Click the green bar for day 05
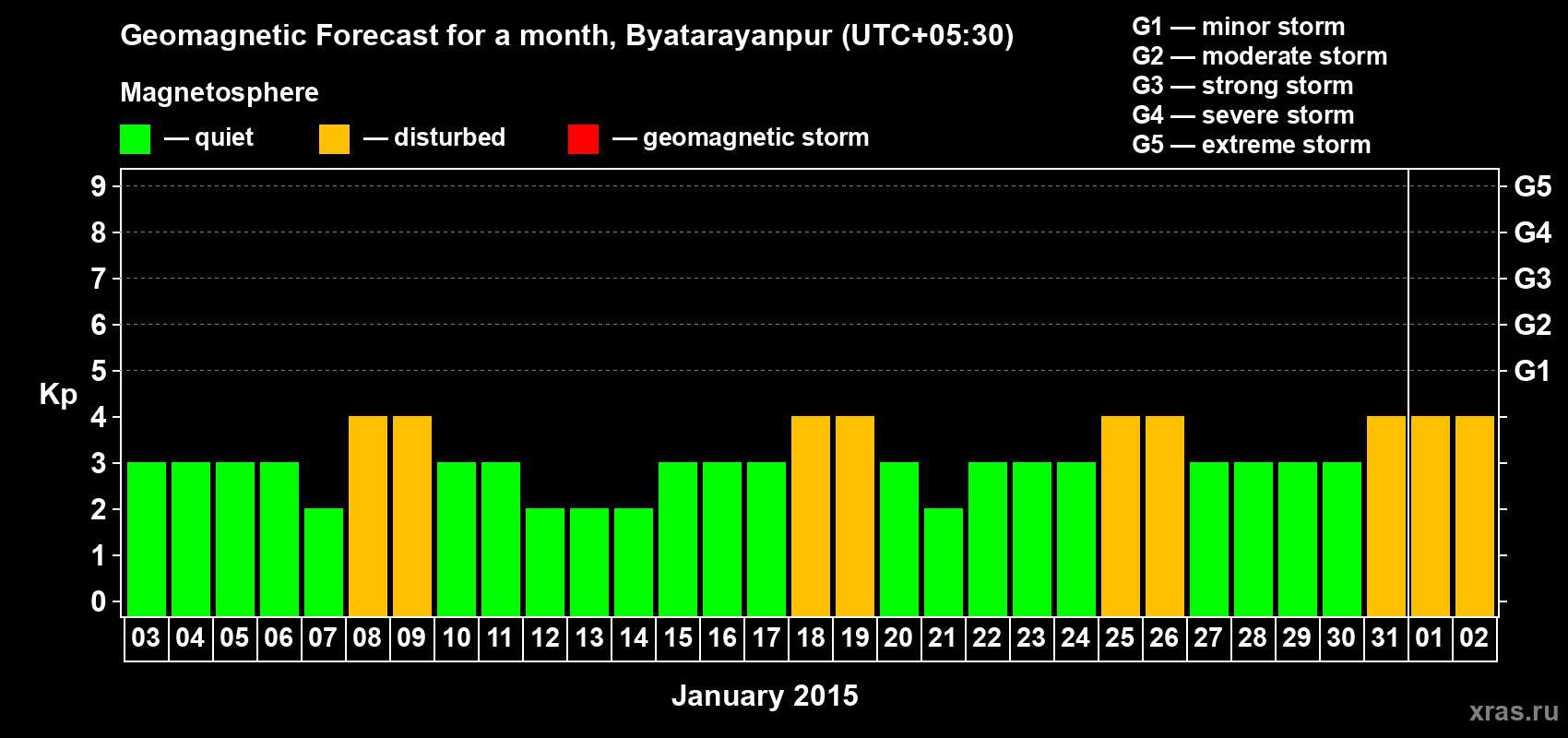 [235, 539]
